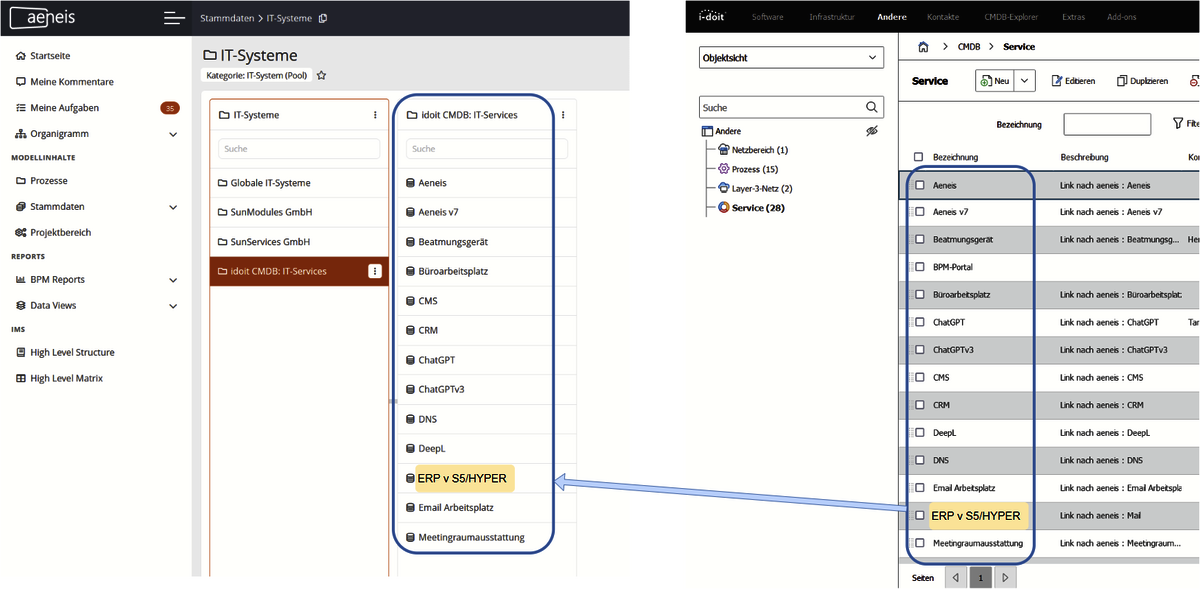Click the i-doit home breadcrumb icon

pos(923,47)
